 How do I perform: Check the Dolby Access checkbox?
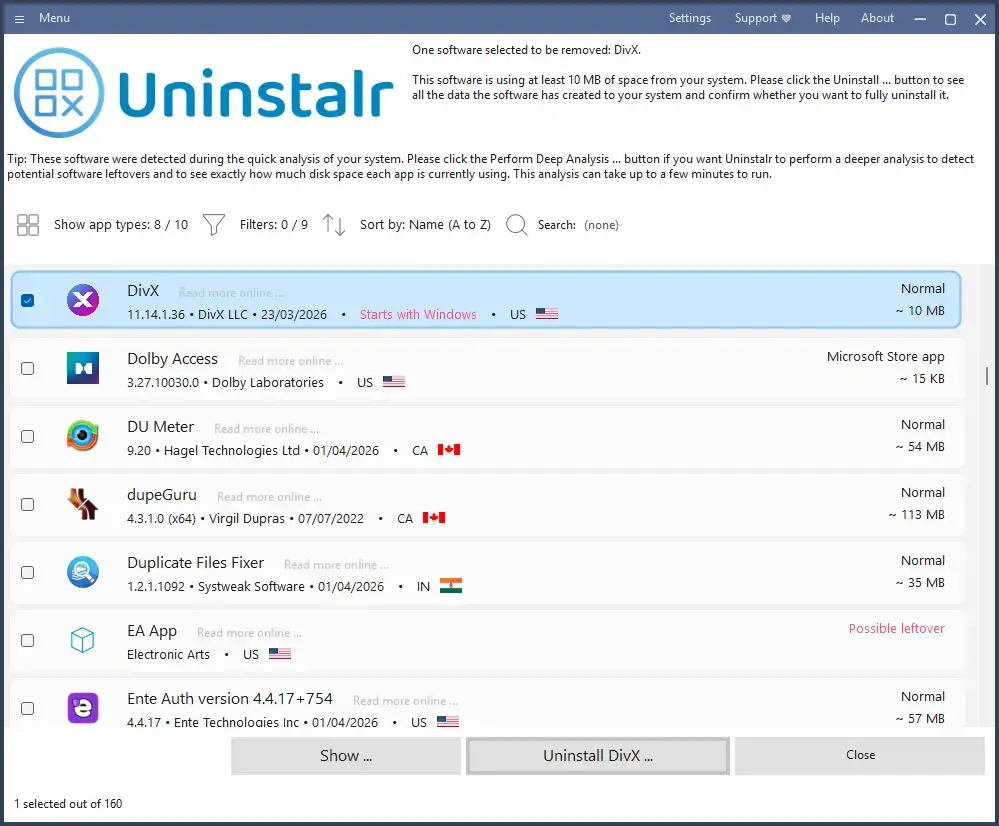click(x=27, y=368)
